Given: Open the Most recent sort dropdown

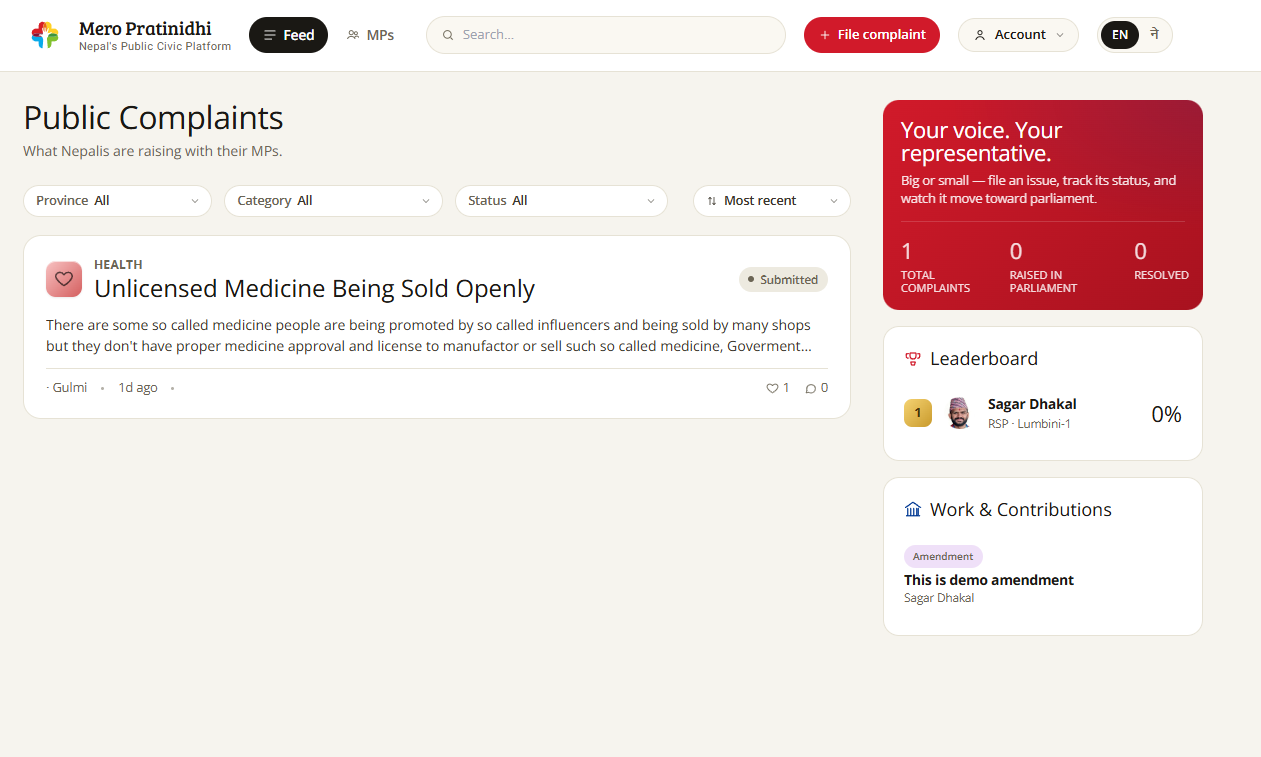Looking at the screenshot, I should click(x=771, y=201).
